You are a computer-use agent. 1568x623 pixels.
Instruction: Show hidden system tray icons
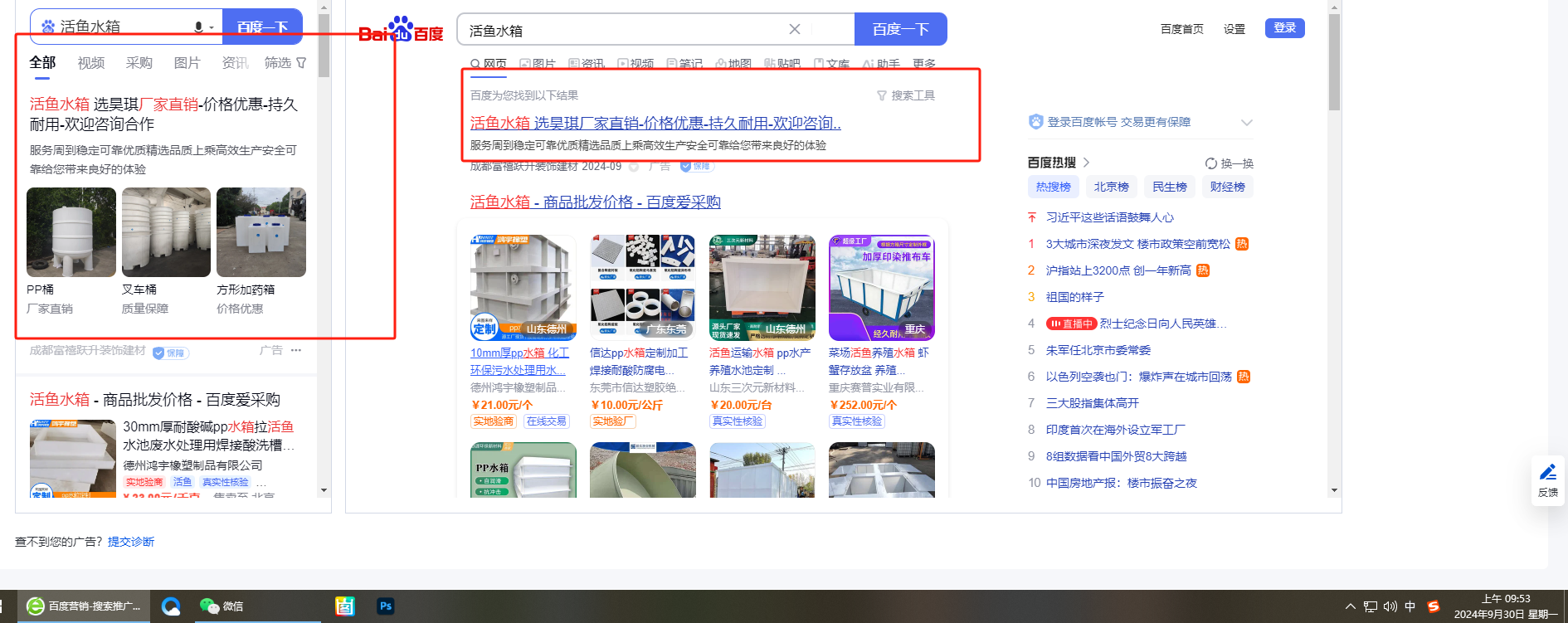click(1350, 606)
